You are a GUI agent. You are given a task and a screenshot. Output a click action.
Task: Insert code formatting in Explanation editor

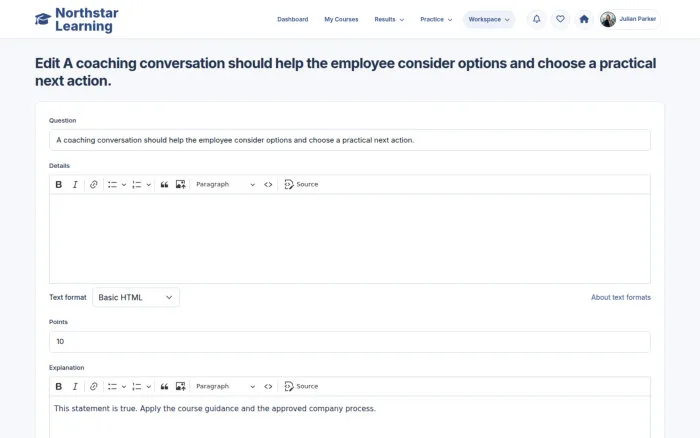click(x=268, y=387)
